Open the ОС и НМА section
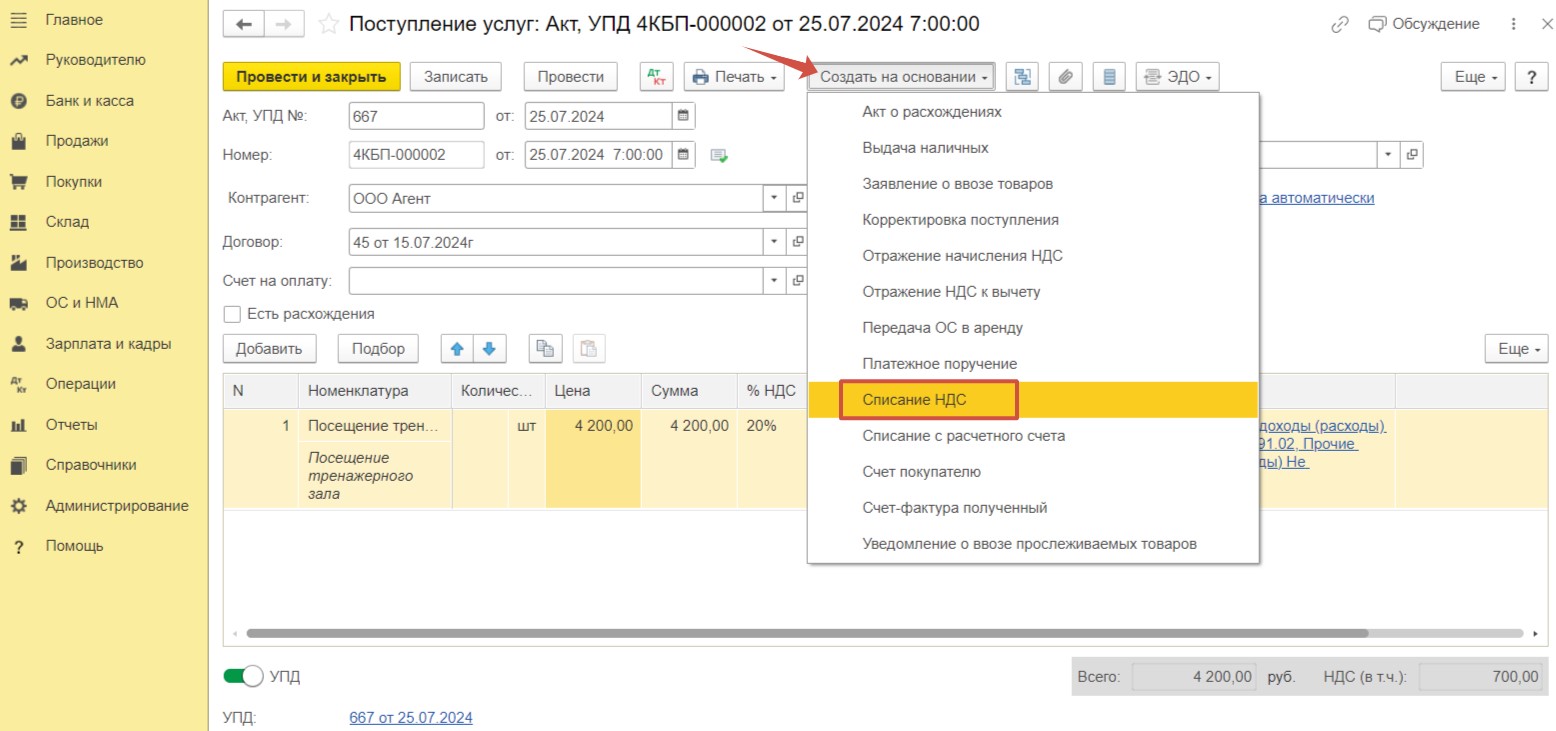The image size is (1556, 731). (82, 303)
